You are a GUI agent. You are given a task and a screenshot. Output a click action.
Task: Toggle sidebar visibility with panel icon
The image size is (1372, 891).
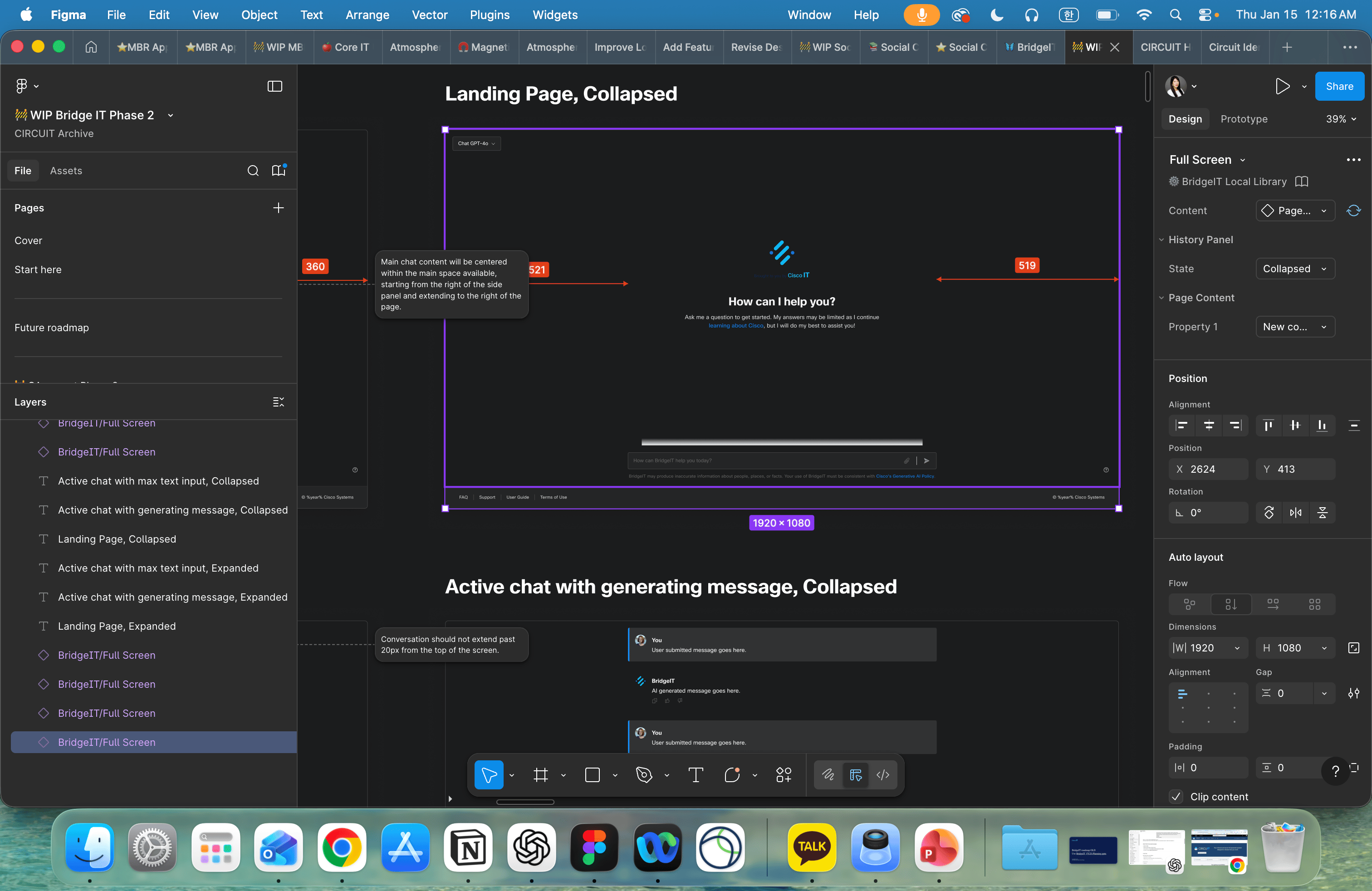pyautogui.click(x=275, y=87)
